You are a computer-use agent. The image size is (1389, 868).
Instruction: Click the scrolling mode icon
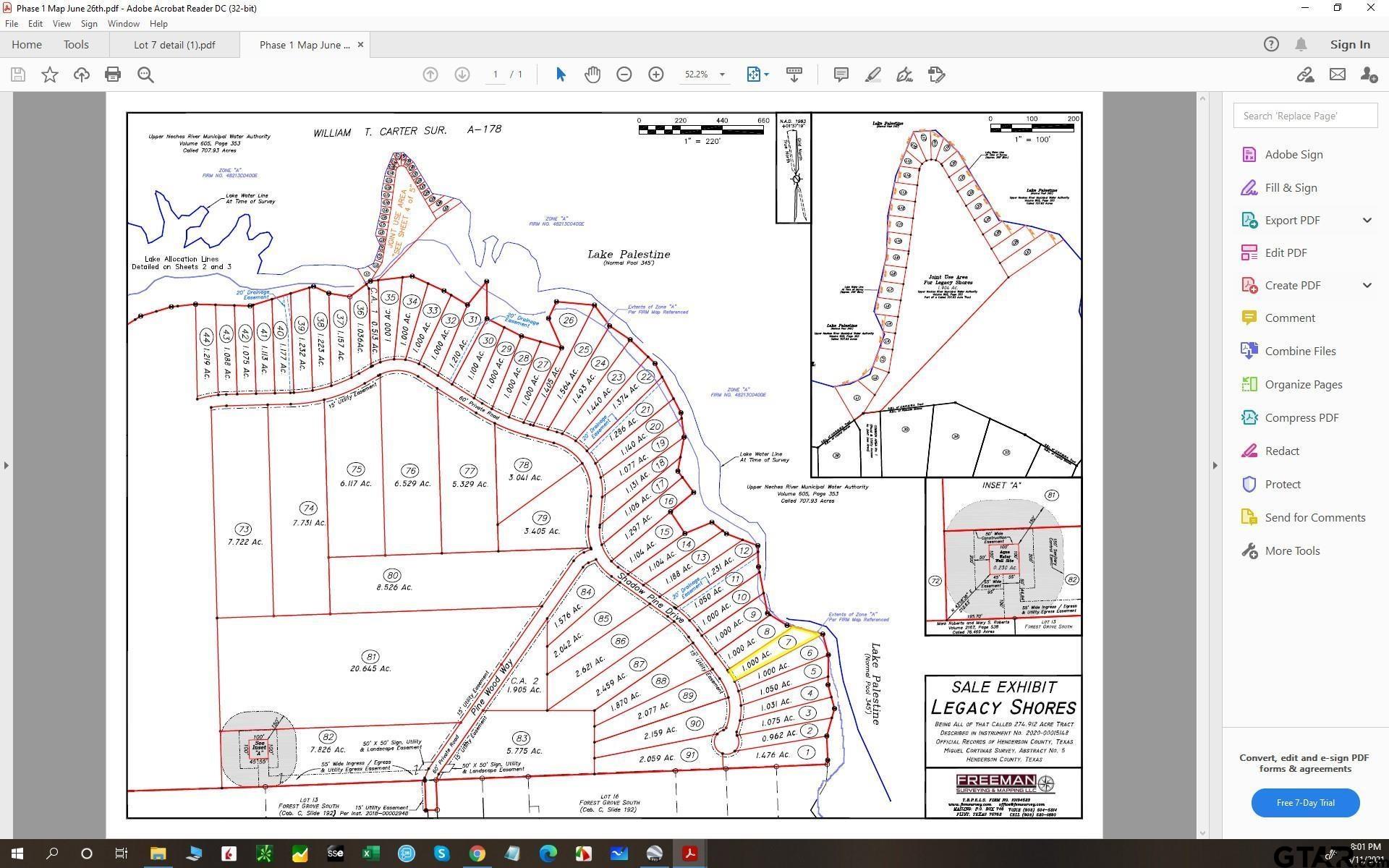click(794, 75)
